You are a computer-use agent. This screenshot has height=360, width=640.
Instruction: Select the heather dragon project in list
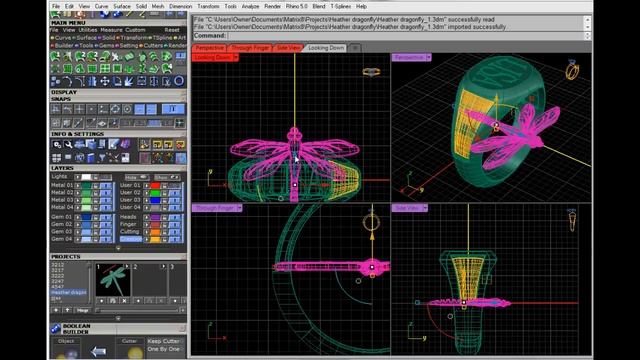[69, 293]
